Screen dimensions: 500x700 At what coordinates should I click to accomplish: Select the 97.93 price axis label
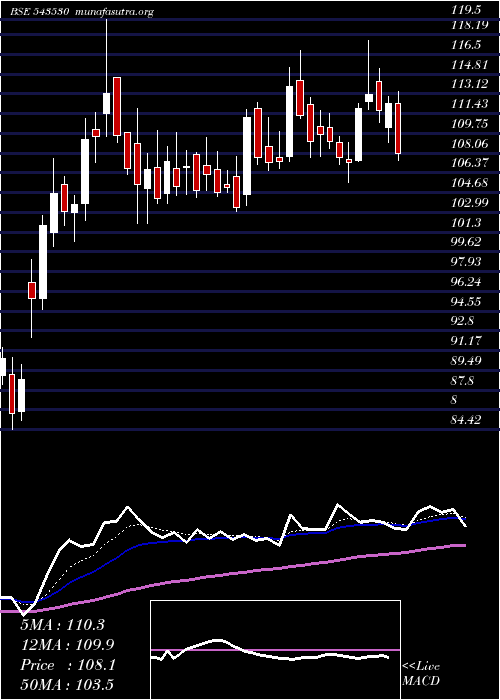click(x=466, y=262)
